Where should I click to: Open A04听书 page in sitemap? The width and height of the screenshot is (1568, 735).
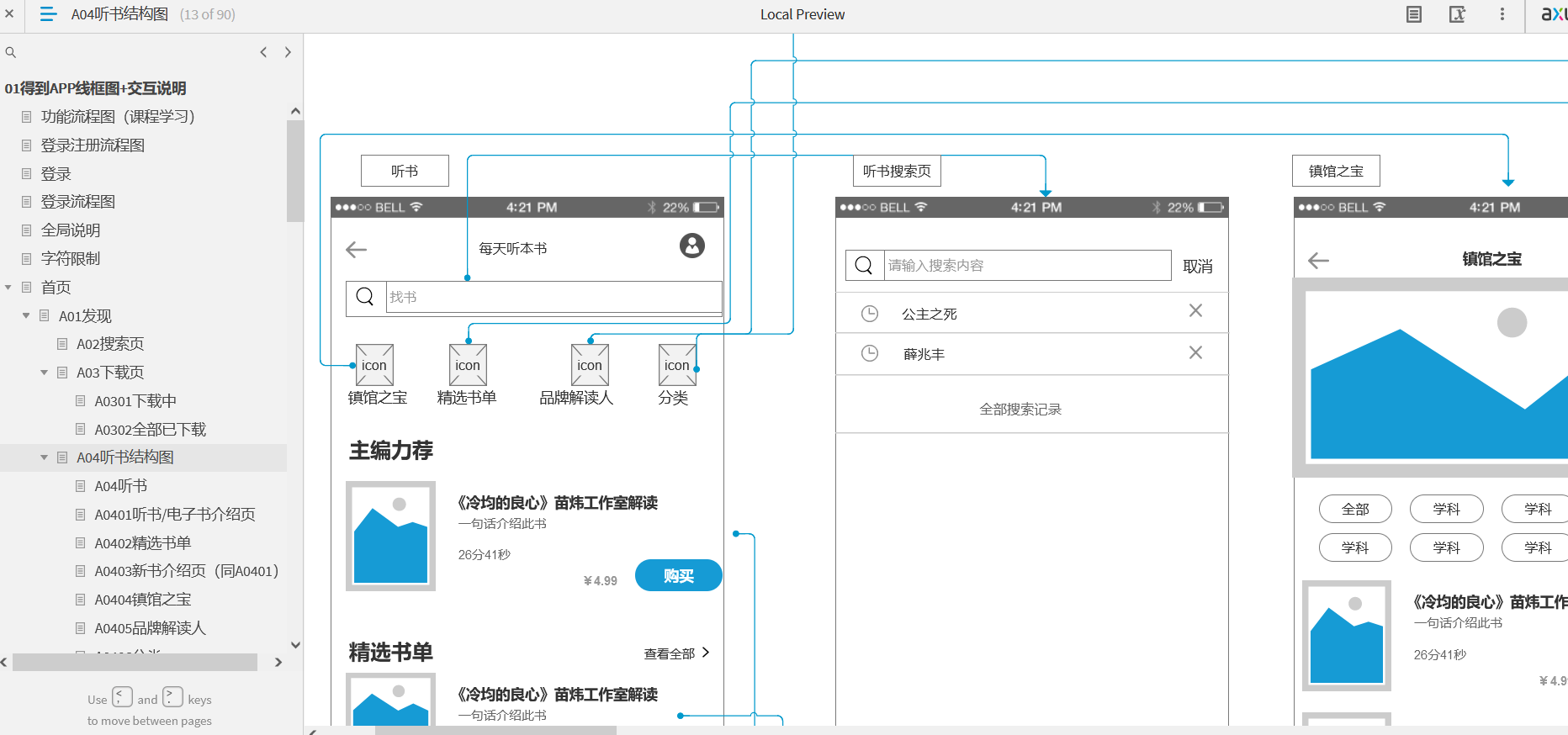(x=120, y=486)
